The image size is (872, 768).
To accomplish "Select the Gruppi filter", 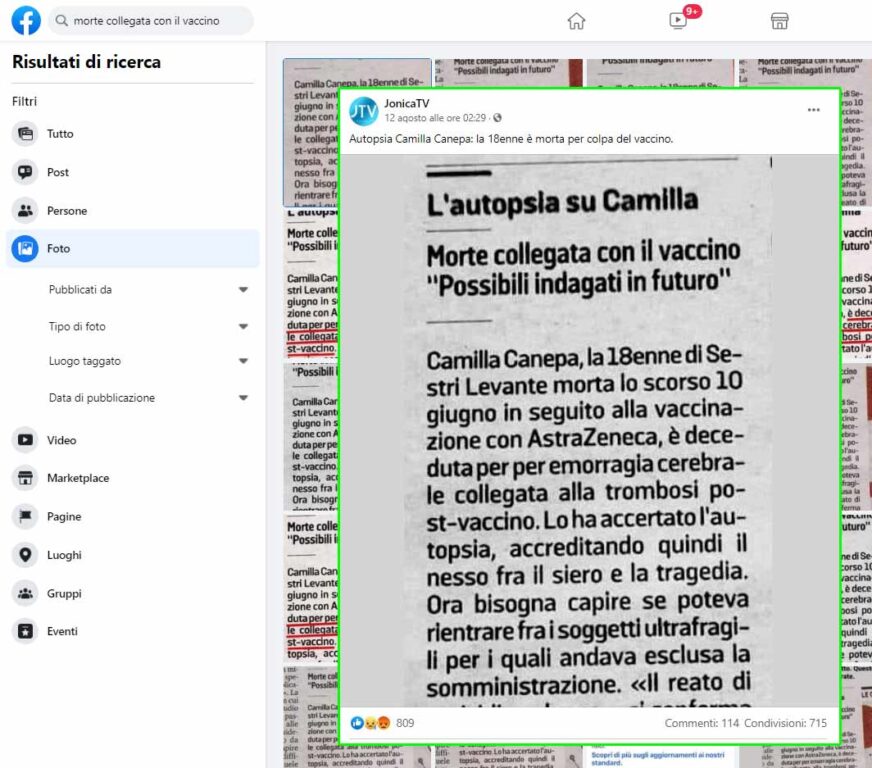I will 132,593.
